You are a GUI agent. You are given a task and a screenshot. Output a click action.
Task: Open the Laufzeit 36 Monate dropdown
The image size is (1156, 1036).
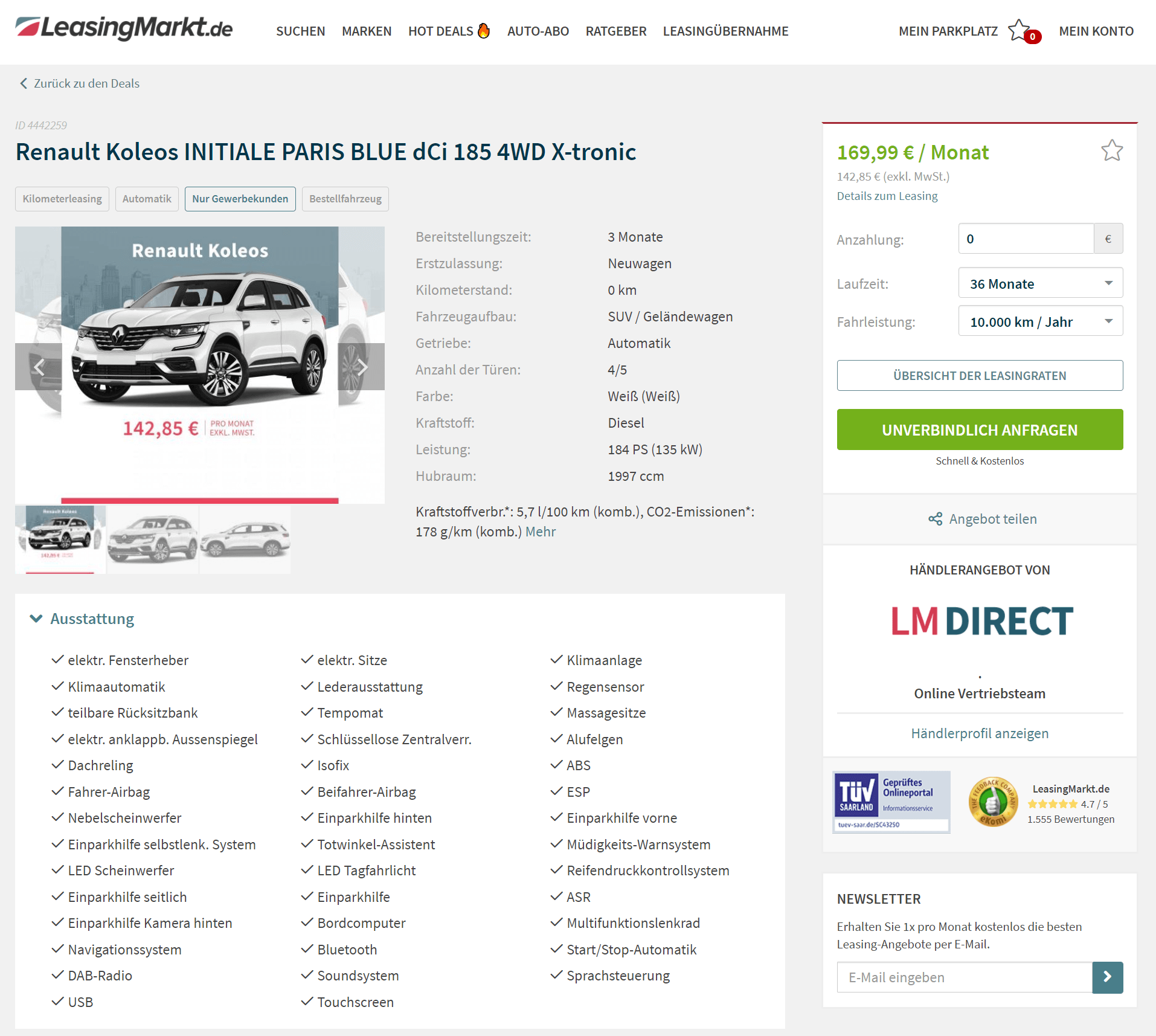pyautogui.click(x=1041, y=283)
